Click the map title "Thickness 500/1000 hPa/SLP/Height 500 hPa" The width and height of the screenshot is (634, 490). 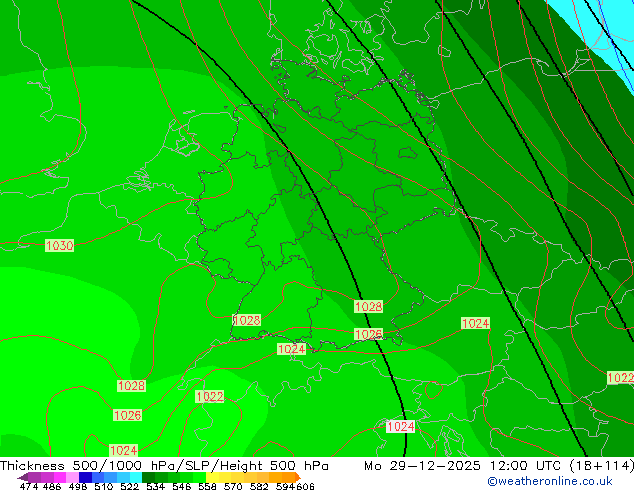pyautogui.click(x=164, y=466)
